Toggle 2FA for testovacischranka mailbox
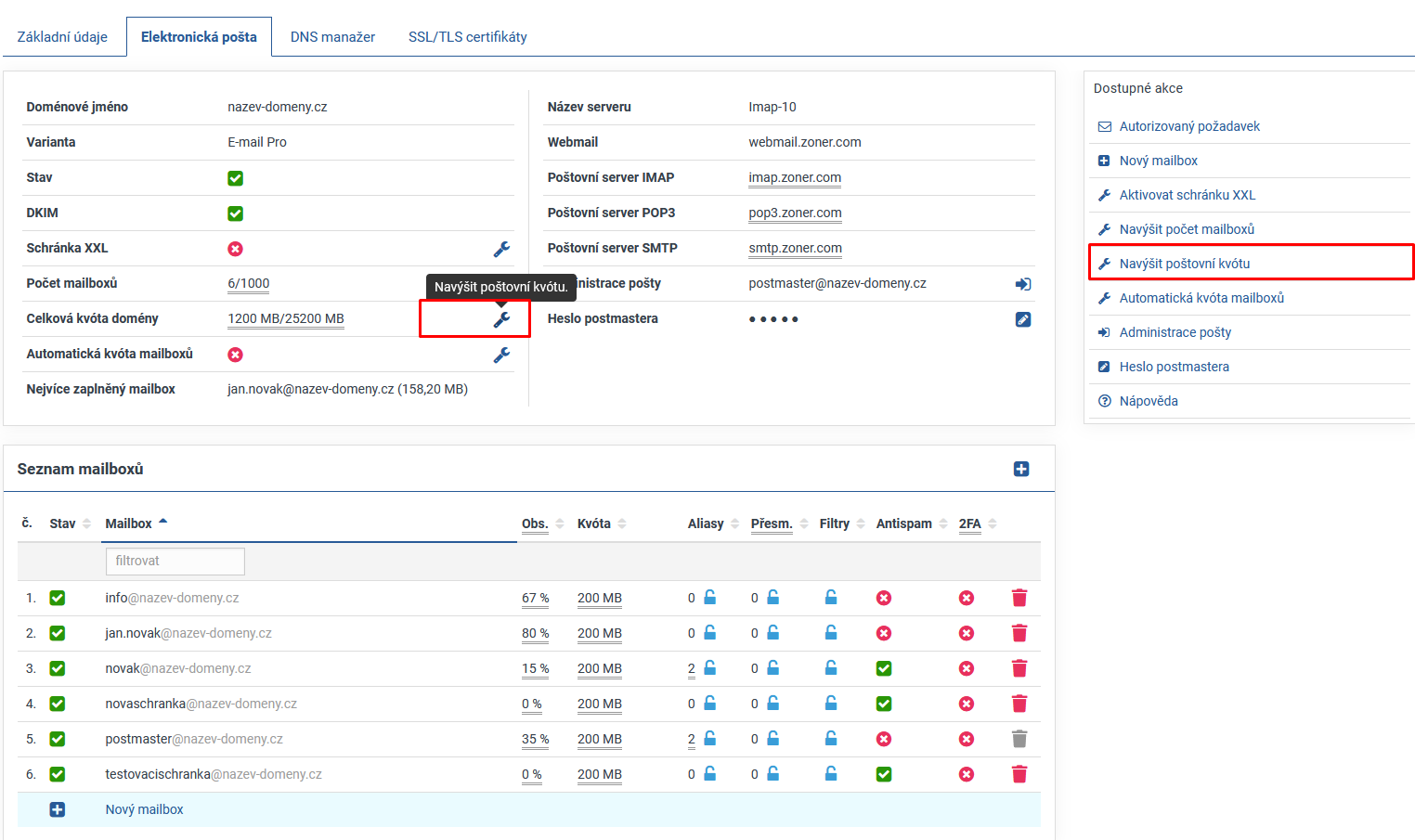The image size is (1415, 840). tap(966, 774)
